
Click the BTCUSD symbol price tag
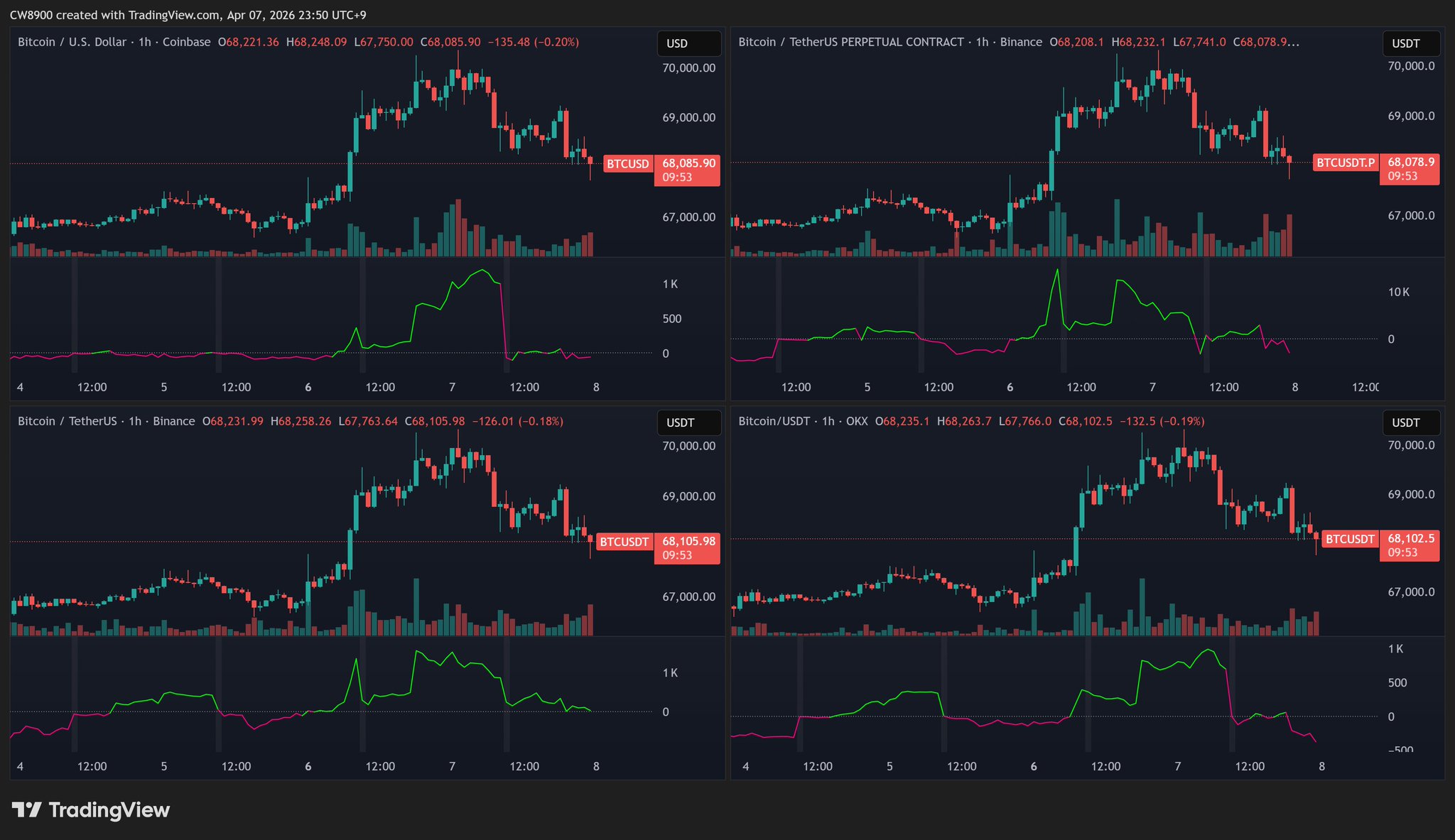(x=627, y=164)
